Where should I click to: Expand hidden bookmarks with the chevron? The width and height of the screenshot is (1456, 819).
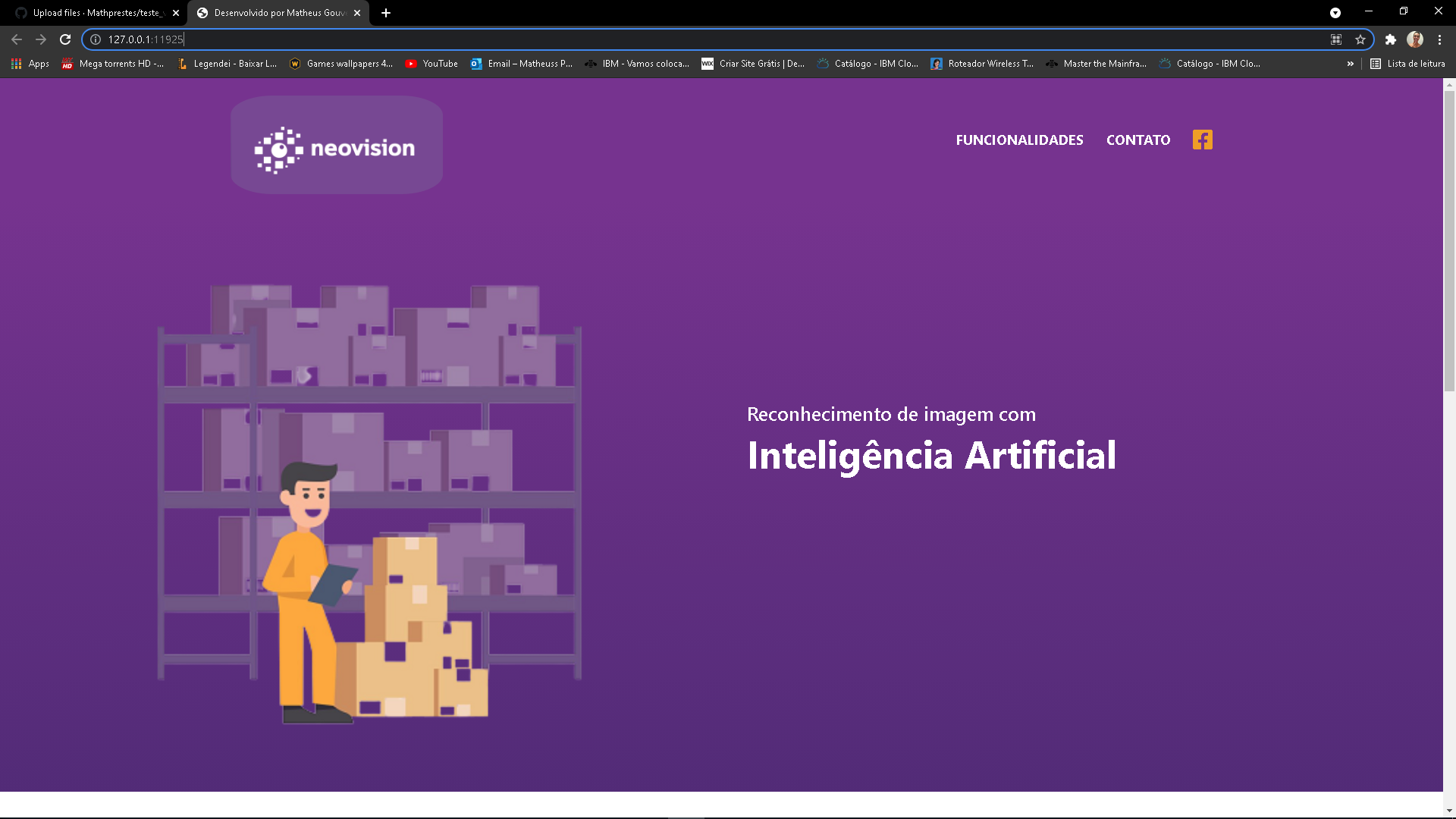pyautogui.click(x=1350, y=64)
